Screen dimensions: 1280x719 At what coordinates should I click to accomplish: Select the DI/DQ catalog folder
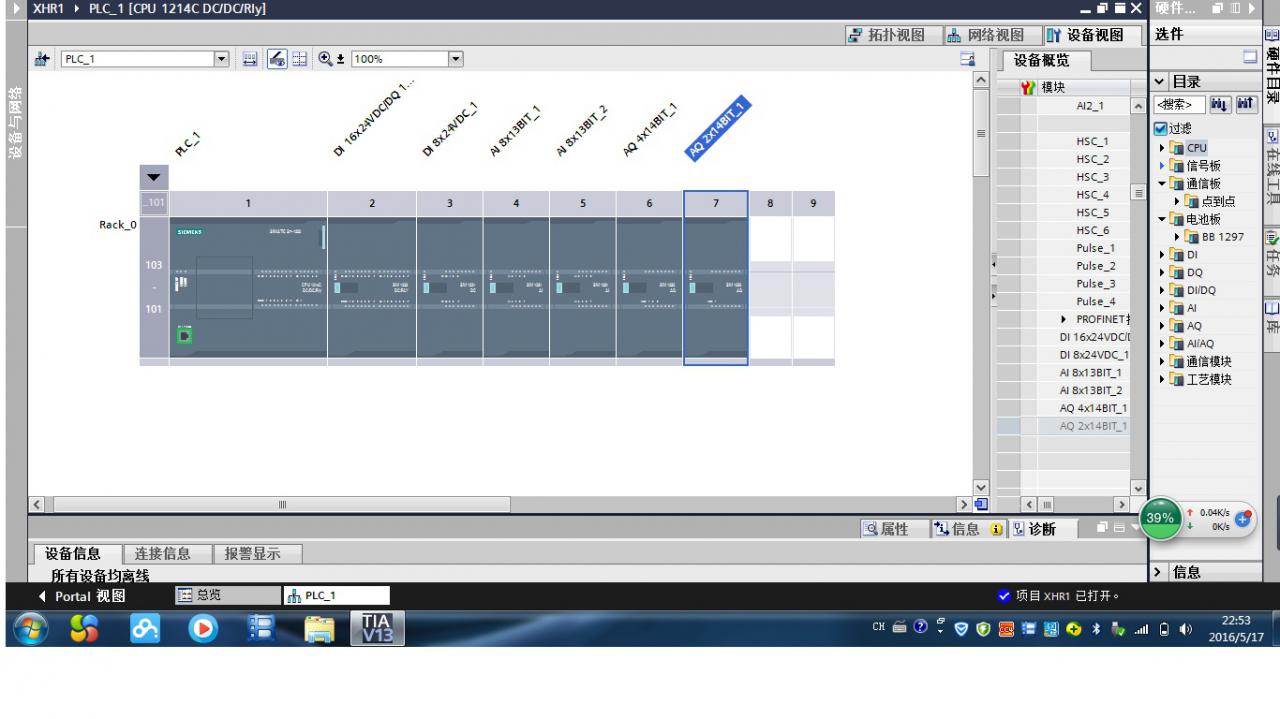[1193, 290]
